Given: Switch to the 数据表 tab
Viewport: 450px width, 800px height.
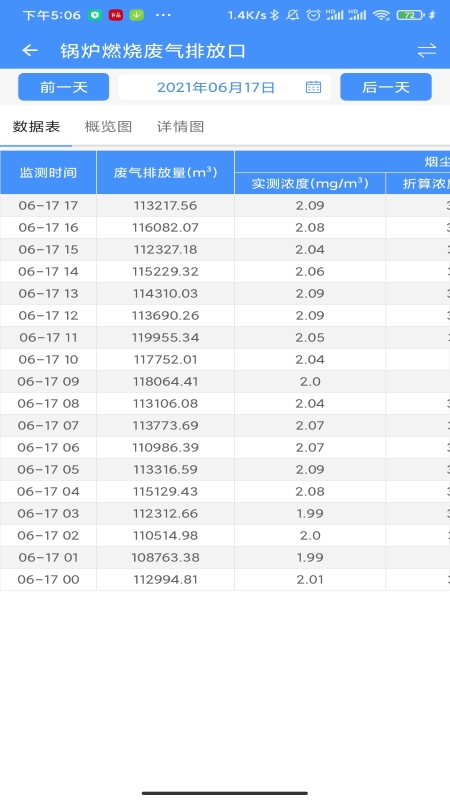Looking at the screenshot, I should 36,127.
